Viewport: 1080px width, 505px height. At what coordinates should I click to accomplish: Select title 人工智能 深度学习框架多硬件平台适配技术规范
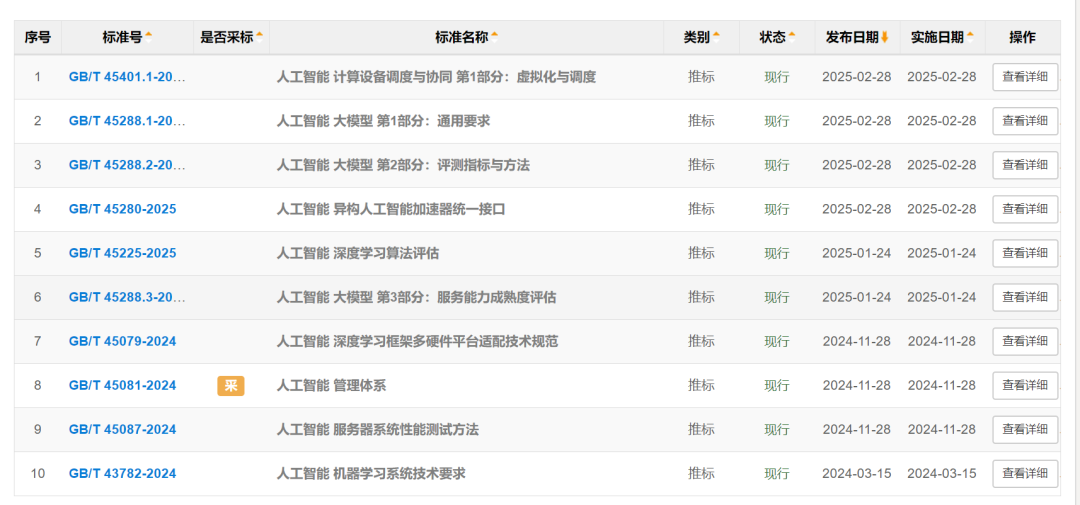pos(417,342)
